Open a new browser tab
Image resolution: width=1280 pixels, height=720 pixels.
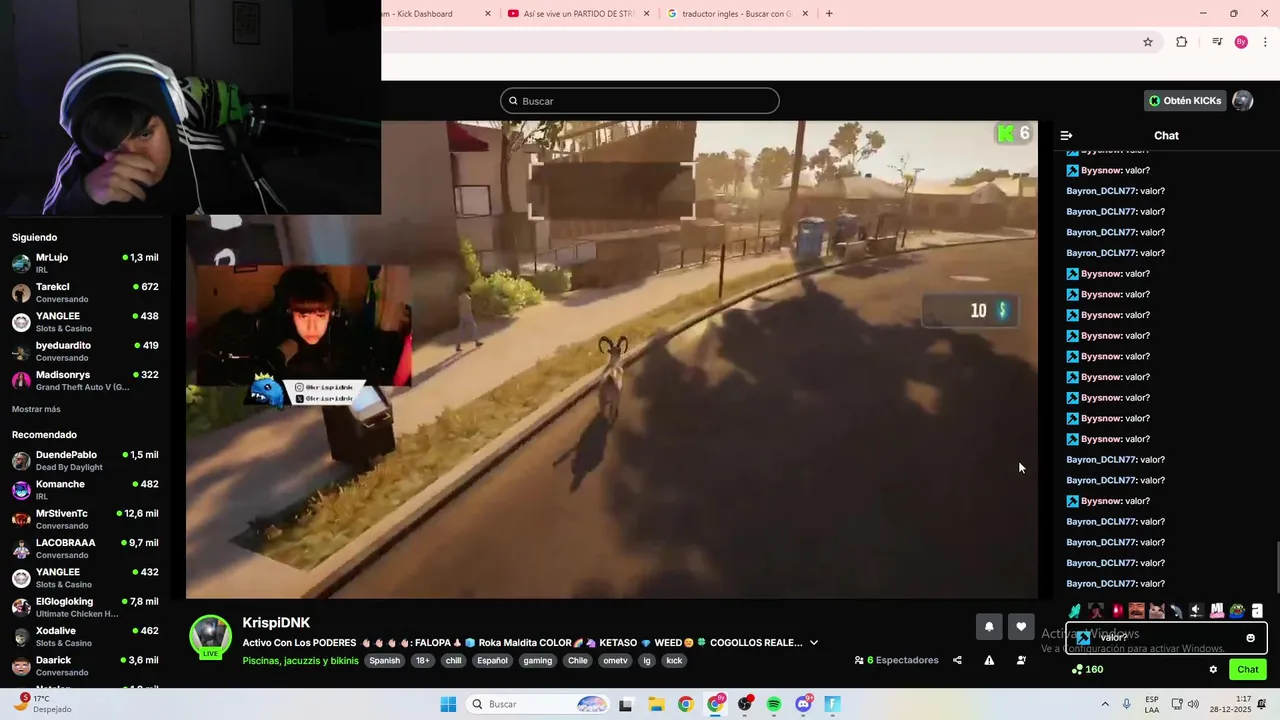[x=829, y=13]
